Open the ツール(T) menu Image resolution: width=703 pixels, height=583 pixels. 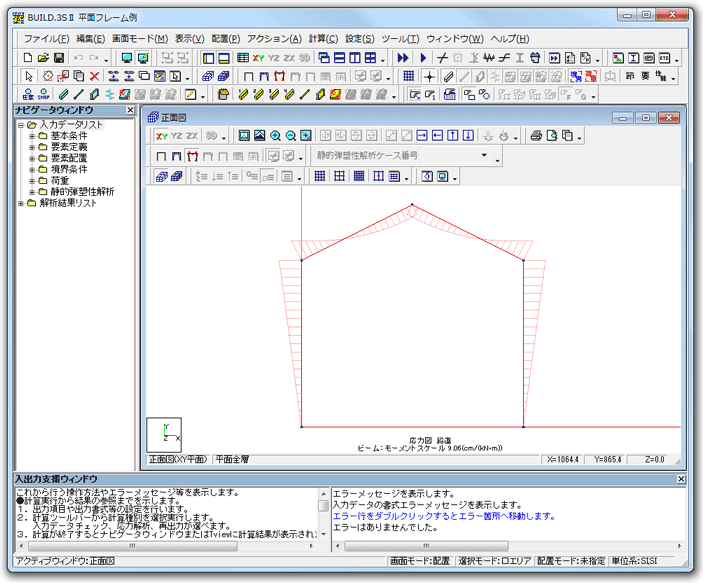400,38
